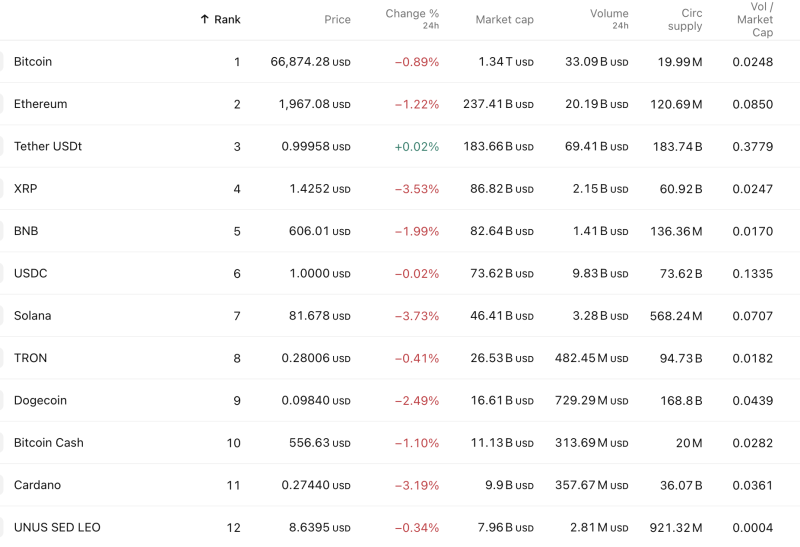Image resolution: width=800 pixels, height=547 pixels.
Task: Click UNUS SED LEO volume 2.81 M USD
Action: (x=599, y=528)
